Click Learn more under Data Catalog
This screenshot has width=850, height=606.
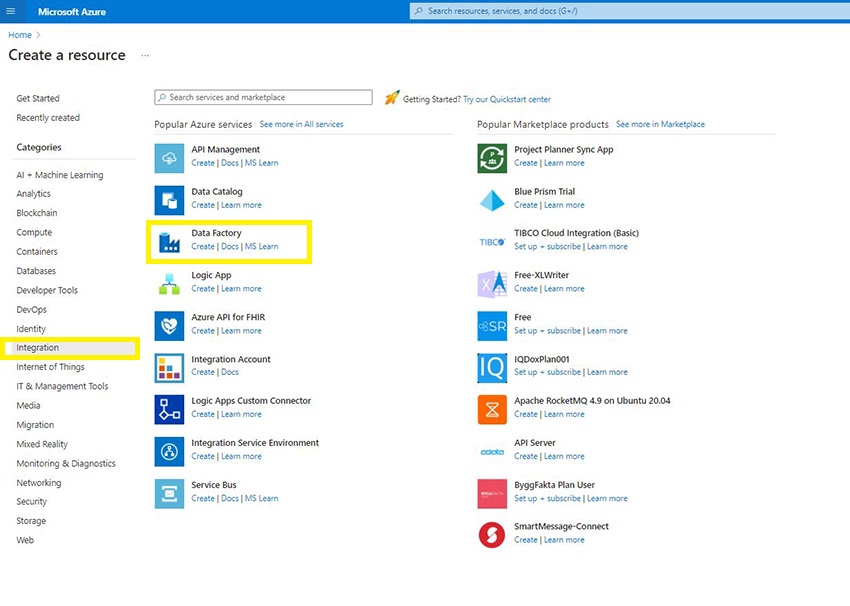(x=241, y=205)
